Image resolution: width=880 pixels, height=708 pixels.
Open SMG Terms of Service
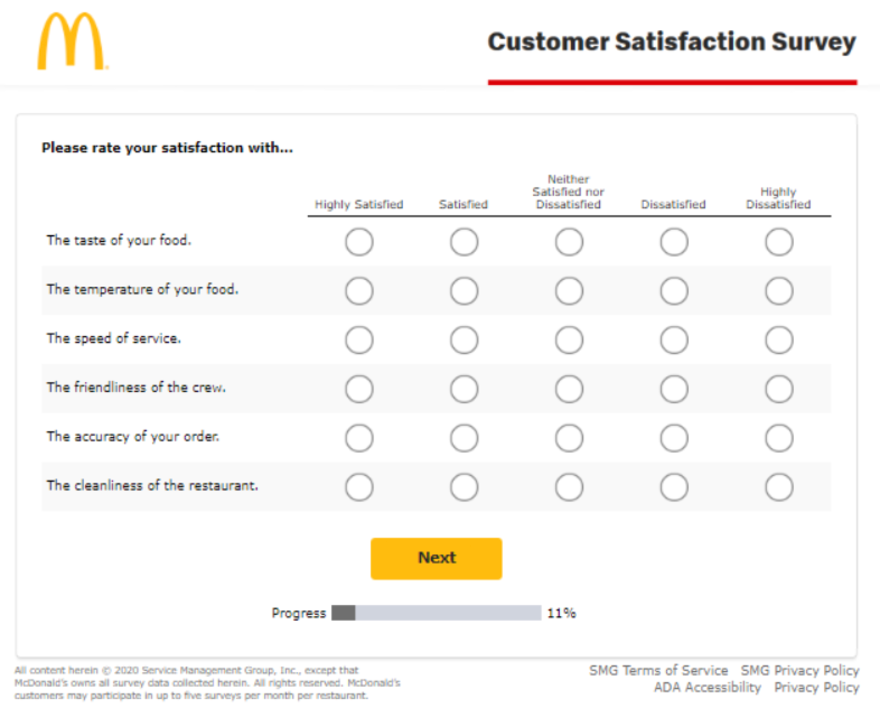click(x=660, y=670)
